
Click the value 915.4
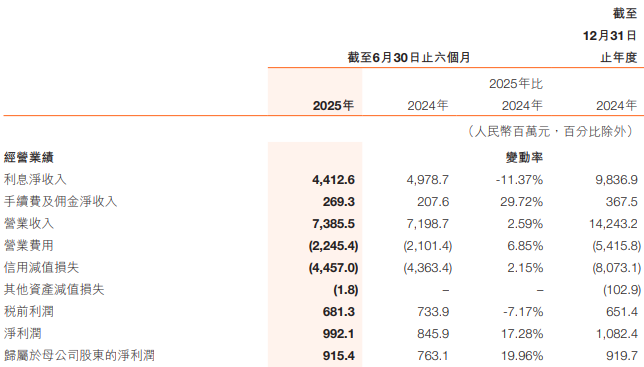(339, 356)
